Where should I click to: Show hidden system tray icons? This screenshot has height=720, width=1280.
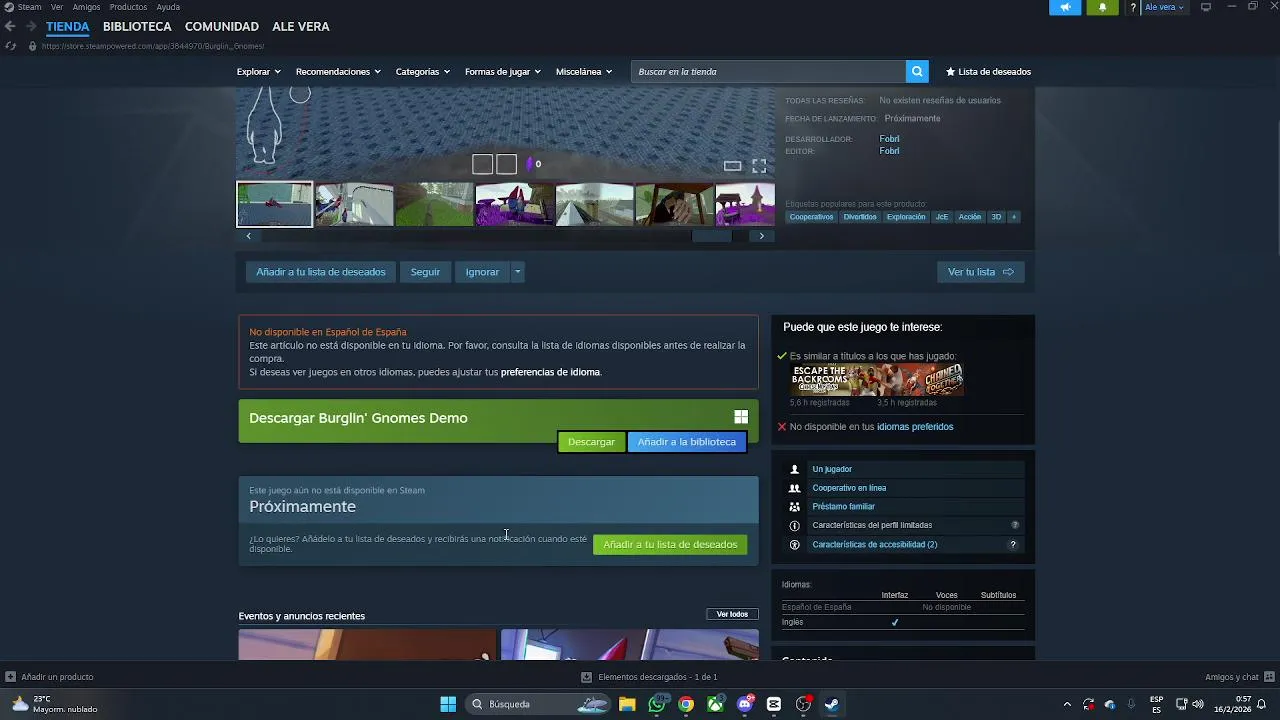(1067, 704)
